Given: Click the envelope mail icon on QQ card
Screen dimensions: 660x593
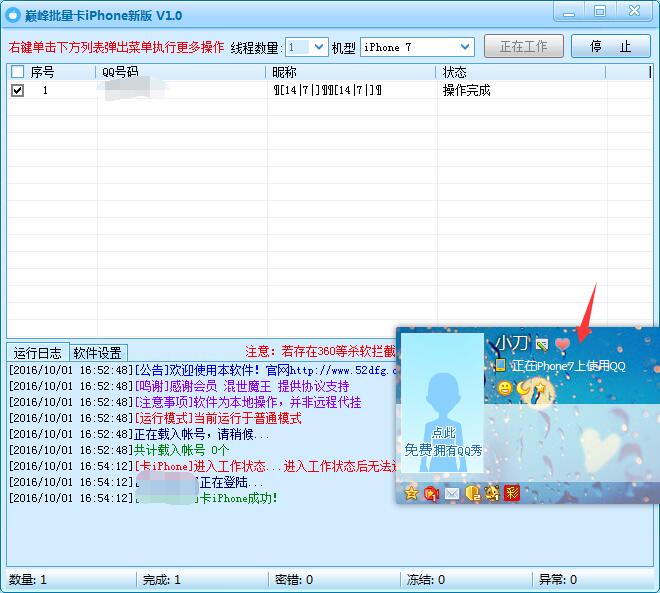Looking at the screenshot, I should click(452, 493).
